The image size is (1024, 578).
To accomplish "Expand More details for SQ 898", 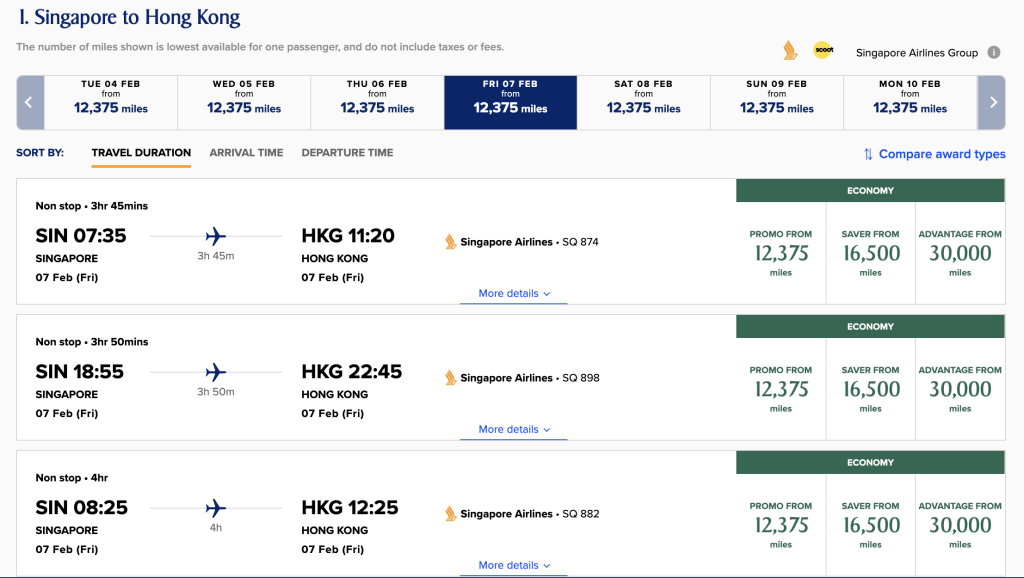I will coord(514,430).
